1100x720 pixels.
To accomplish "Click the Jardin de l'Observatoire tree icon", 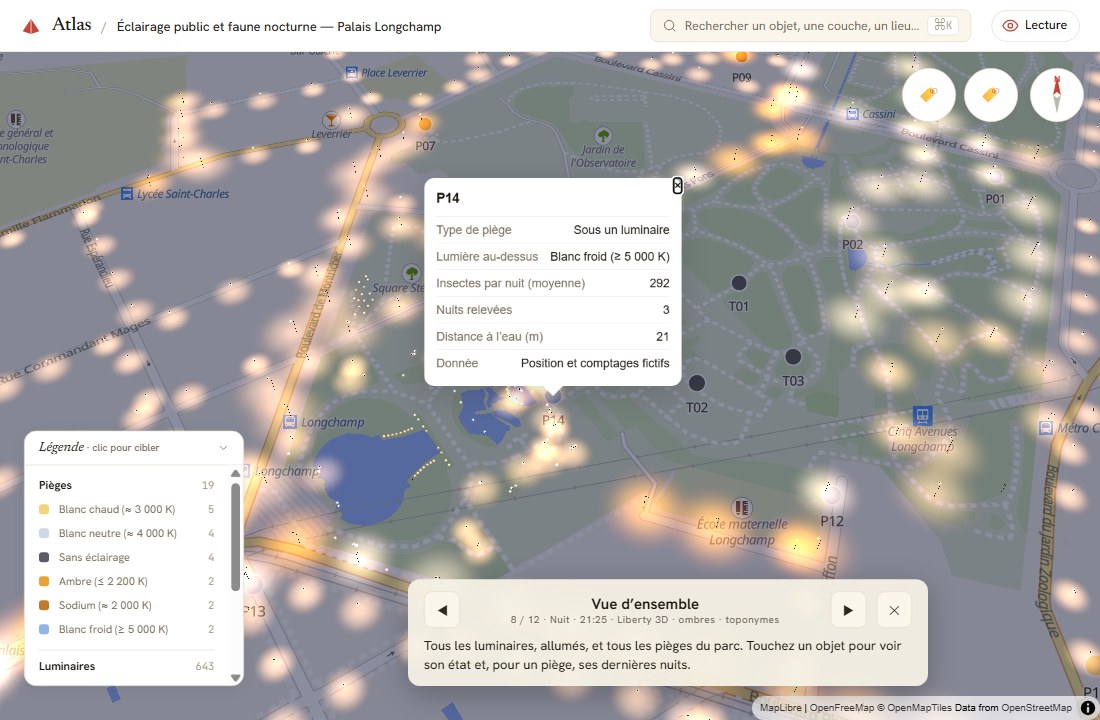I will pyautogui.click(x=603, y=135).
